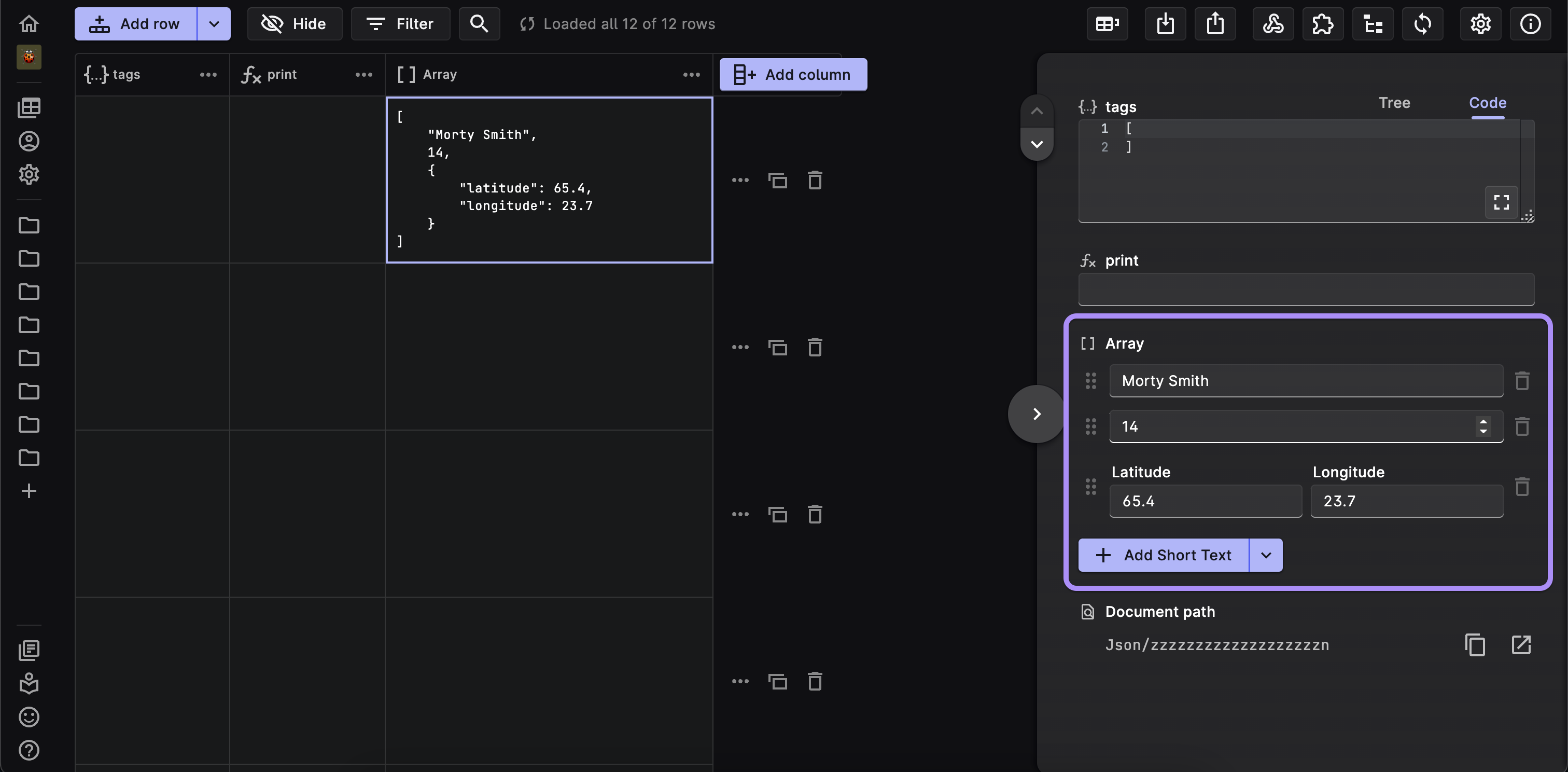
Task: Click the import download icon
Action: [x=1165, y=24]
